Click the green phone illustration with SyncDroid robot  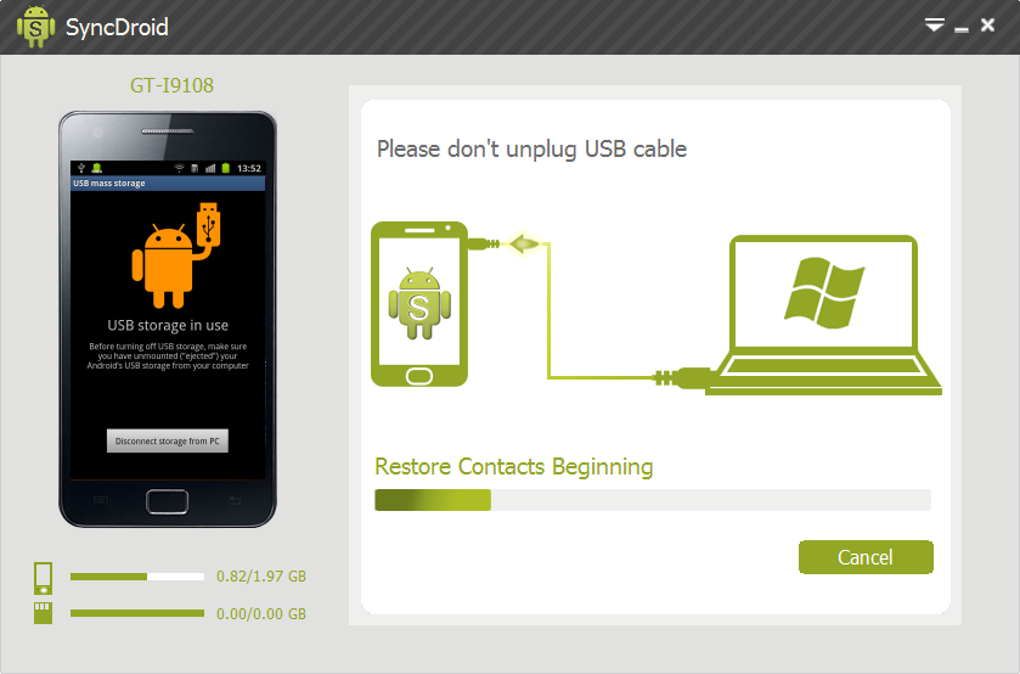point(420,304)
